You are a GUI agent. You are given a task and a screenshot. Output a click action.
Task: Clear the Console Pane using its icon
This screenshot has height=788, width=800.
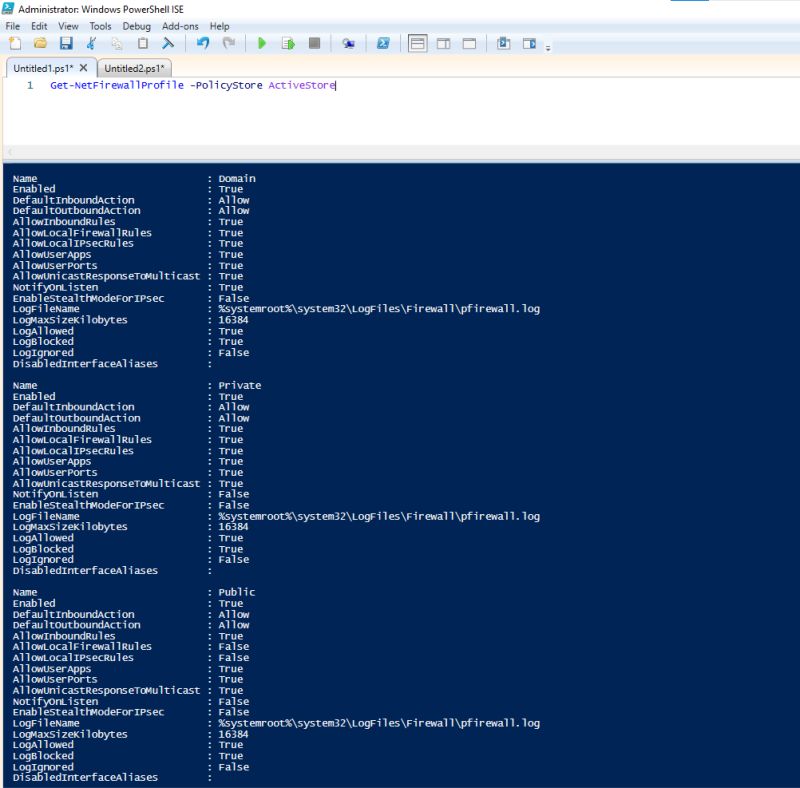170,43
